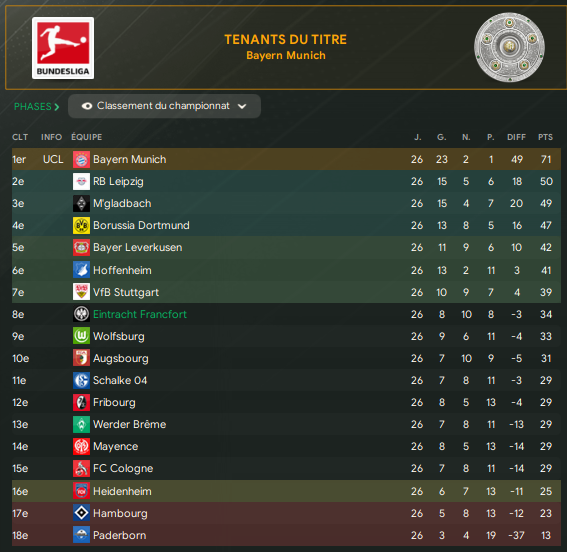The height and width of the screenshot is (552, 567).
Task: Click the RB Leipzig club crest
Action: tap(81, 181)
